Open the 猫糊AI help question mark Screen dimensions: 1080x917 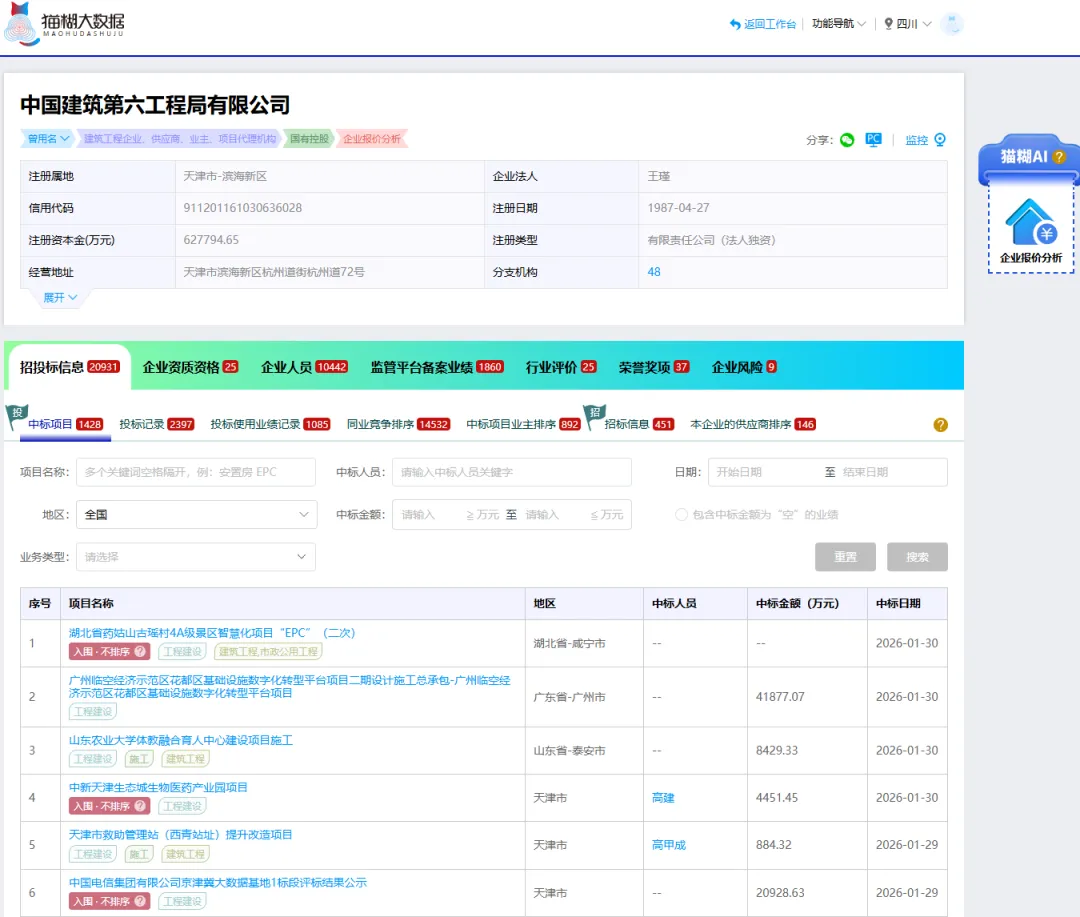(1059, 157)
